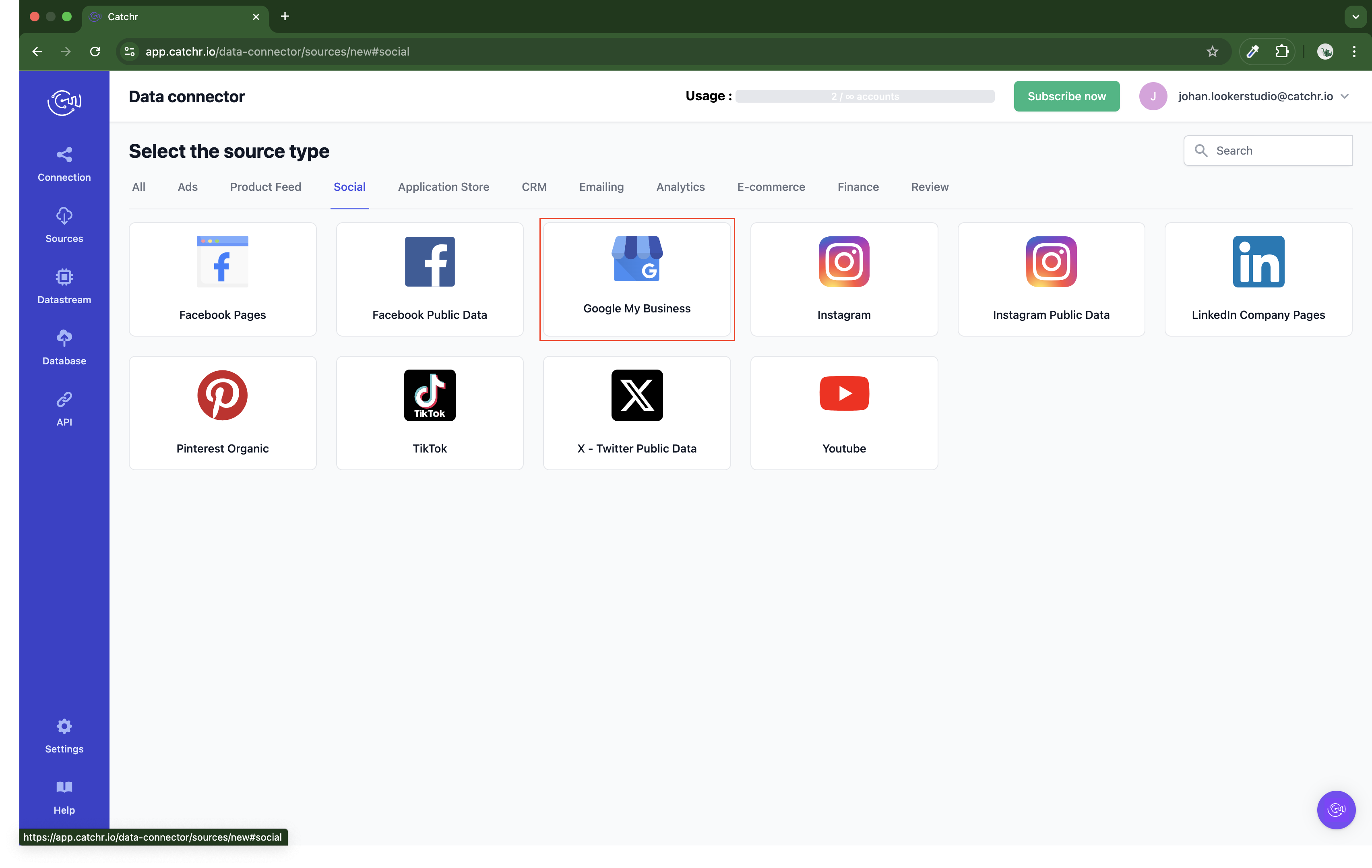The width and height of the screenshot is (1372, 868).
Task: Click the browser address bar URL
Action: pos(277,52)
